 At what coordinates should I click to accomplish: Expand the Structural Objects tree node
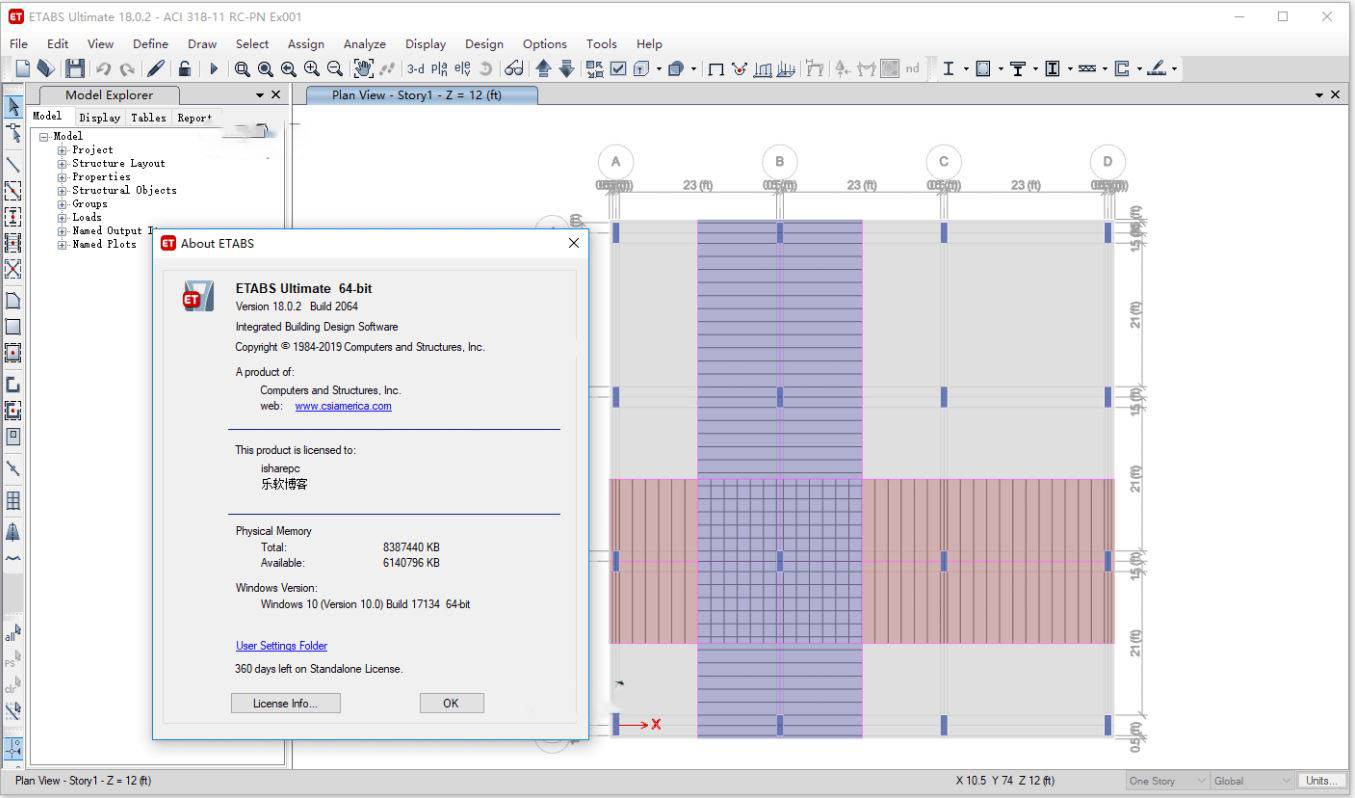[x=62, y=190]
